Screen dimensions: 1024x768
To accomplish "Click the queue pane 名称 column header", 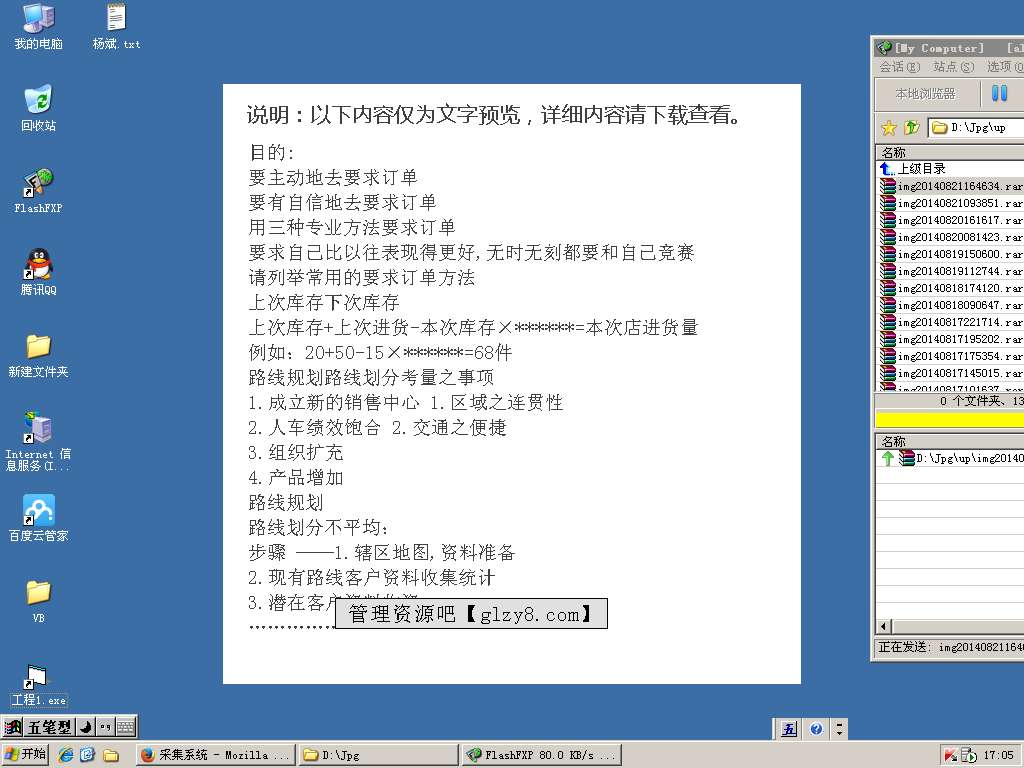I will pos(950,441).
